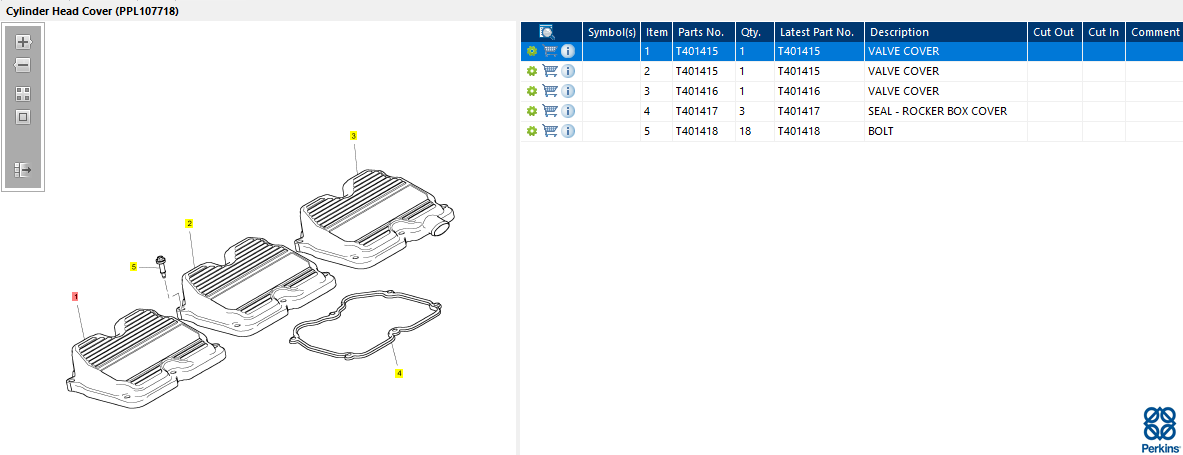1183x455 pixels.
Task: Click latest part number T401417 cell
Action: click(x=819, y=111)
